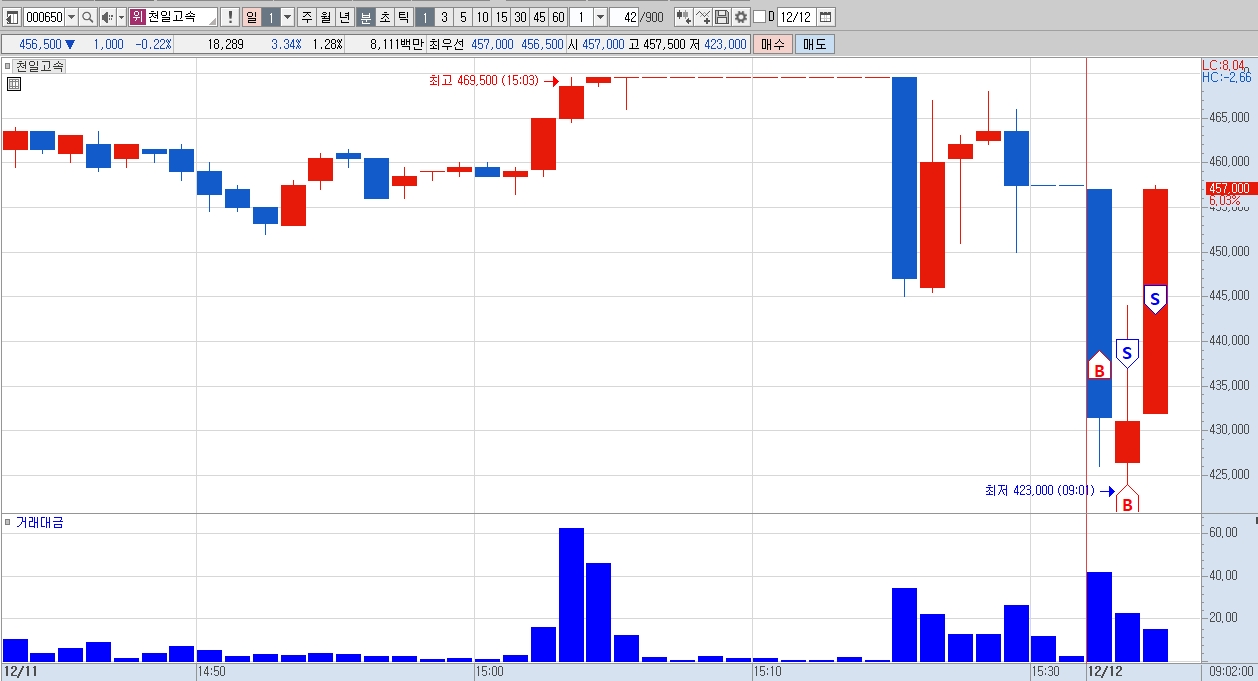This screenshot has width=1258, height=681.
Task: Click the 매도 sell button
Action: (814, 44)
